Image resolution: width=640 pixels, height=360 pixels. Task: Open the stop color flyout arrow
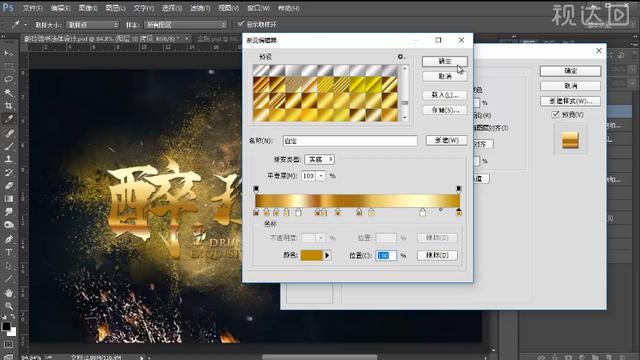(327, 256)
